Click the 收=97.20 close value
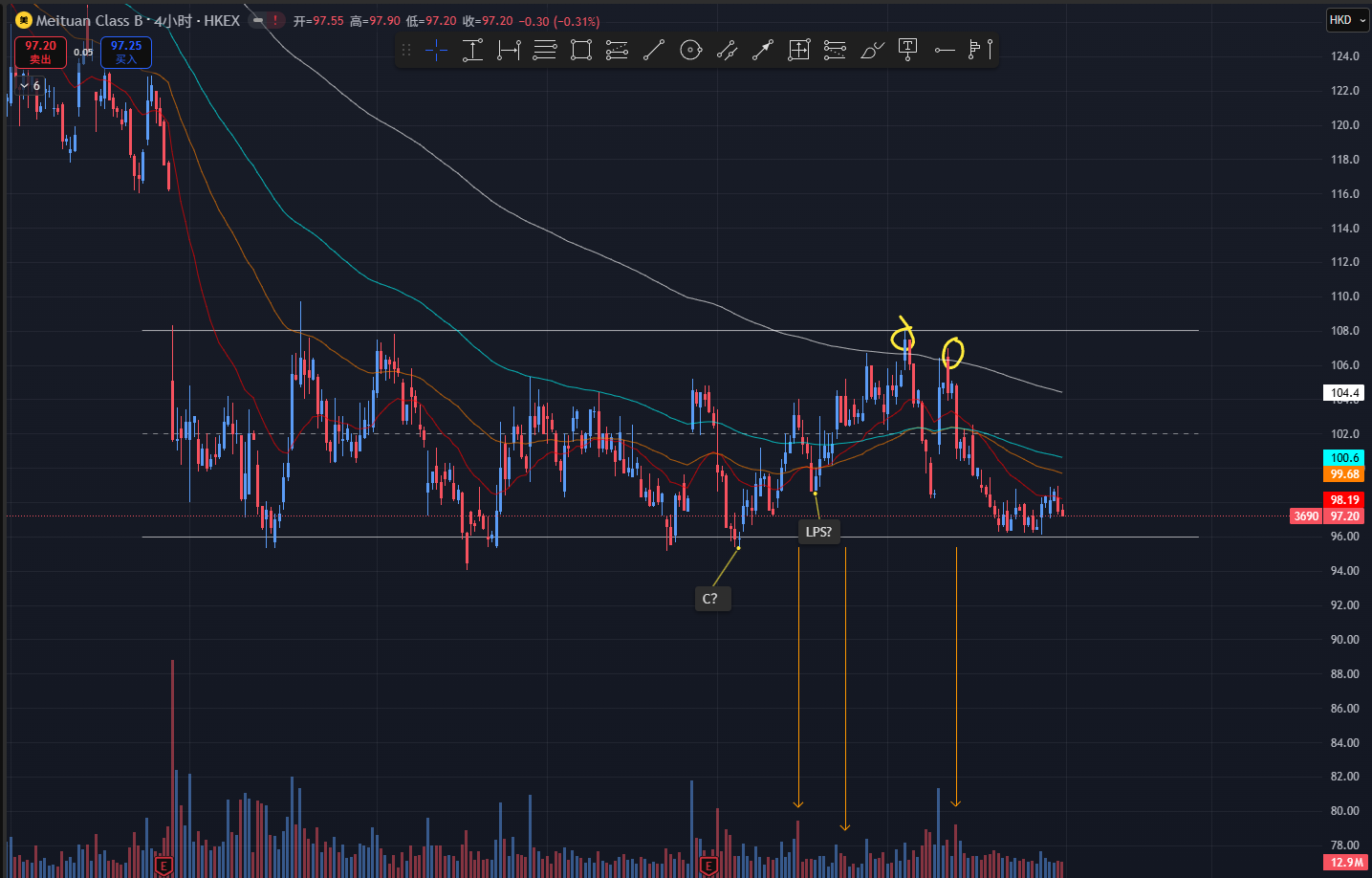This screenshot has height=878, width=1372. pos(488,21)
